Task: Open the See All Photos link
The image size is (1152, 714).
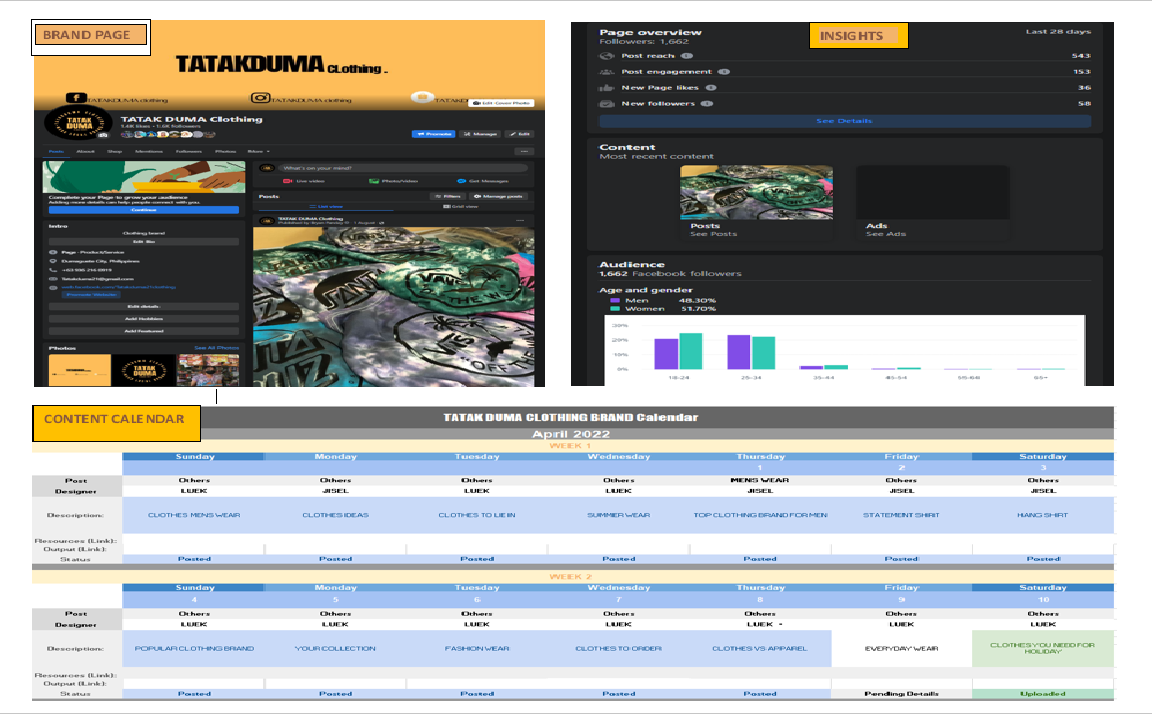Action: click(217, 348)
